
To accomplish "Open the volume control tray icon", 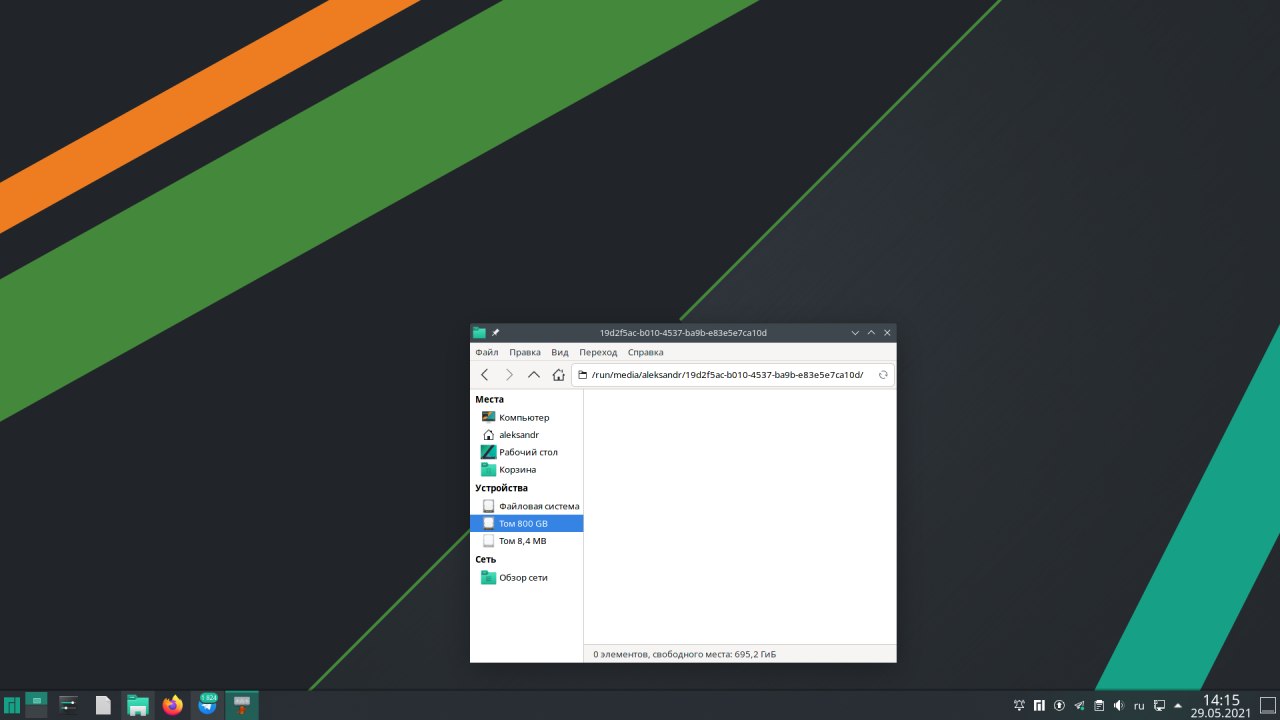I will tap(1119, 705).
